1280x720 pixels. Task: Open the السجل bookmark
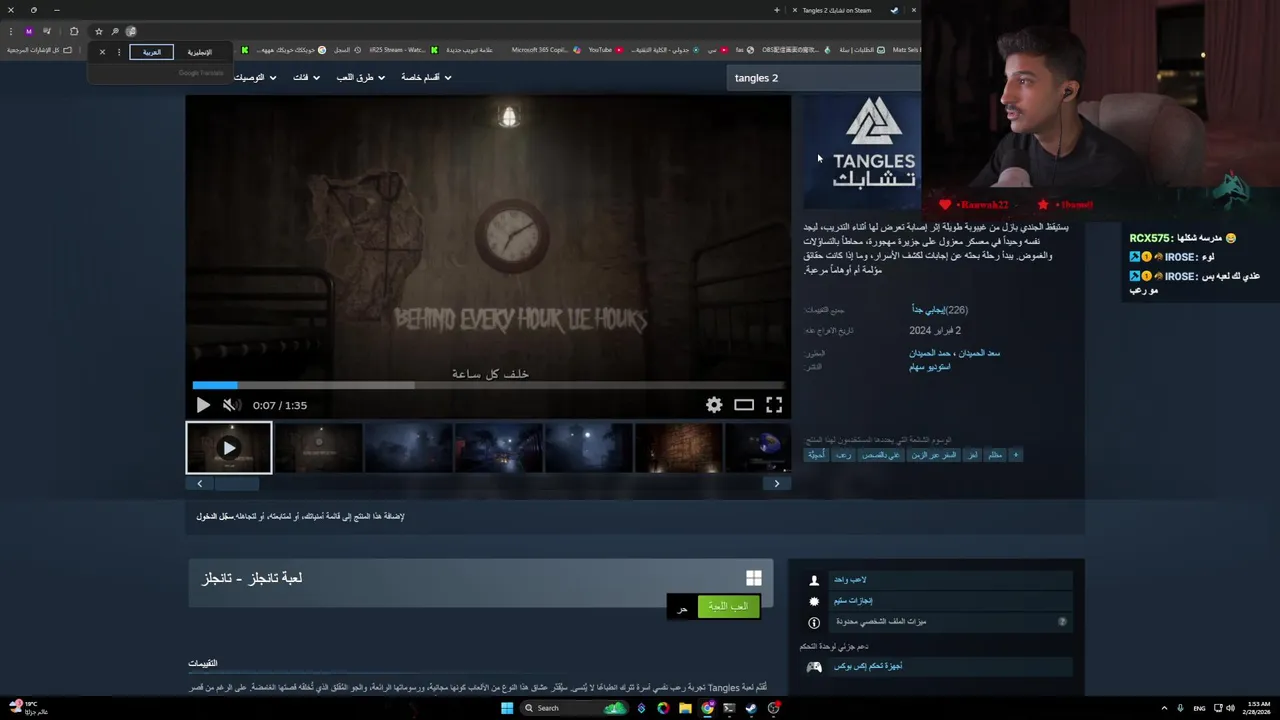347,50
